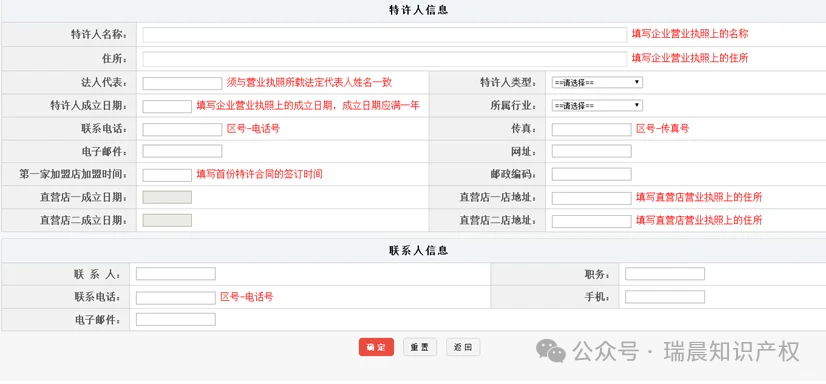Click the 电子邮件 field under 联系人信息
The height and width of the screenshot is (384, 826).
point(175,319)
